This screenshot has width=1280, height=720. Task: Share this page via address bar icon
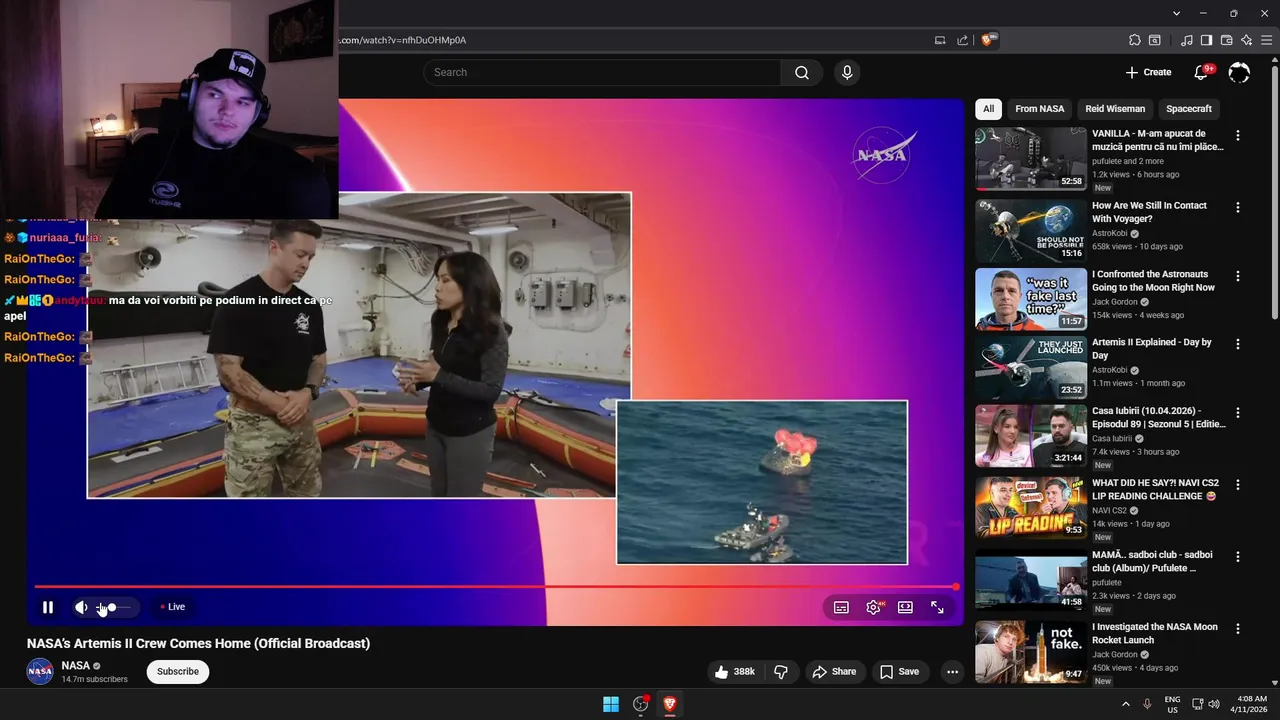(x=962, y=40)
